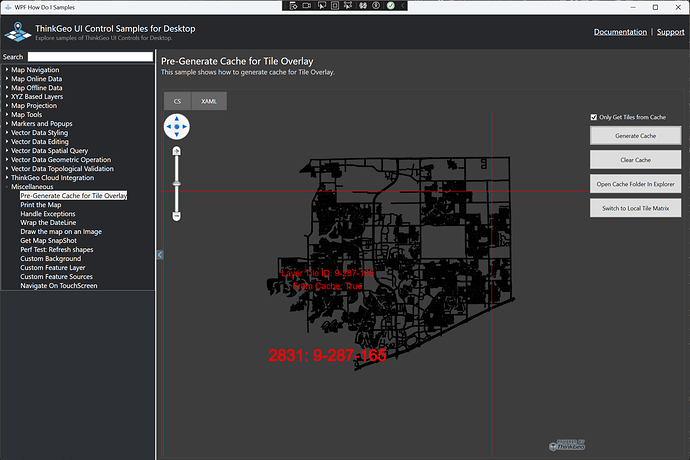Screen dimensions: 690x460
Task: Open the Print the Map sample
Action: point(40,205)
